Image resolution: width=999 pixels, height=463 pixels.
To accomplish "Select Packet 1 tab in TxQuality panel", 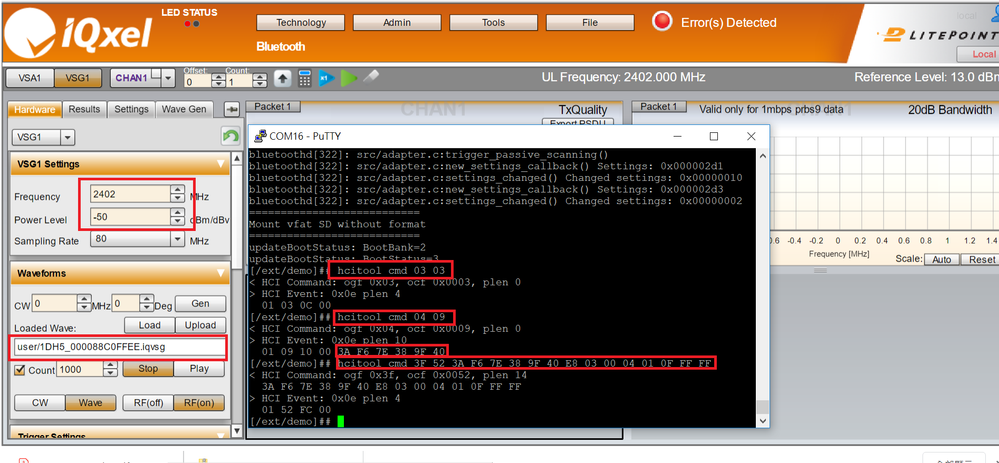I will [x=273, y=106].
